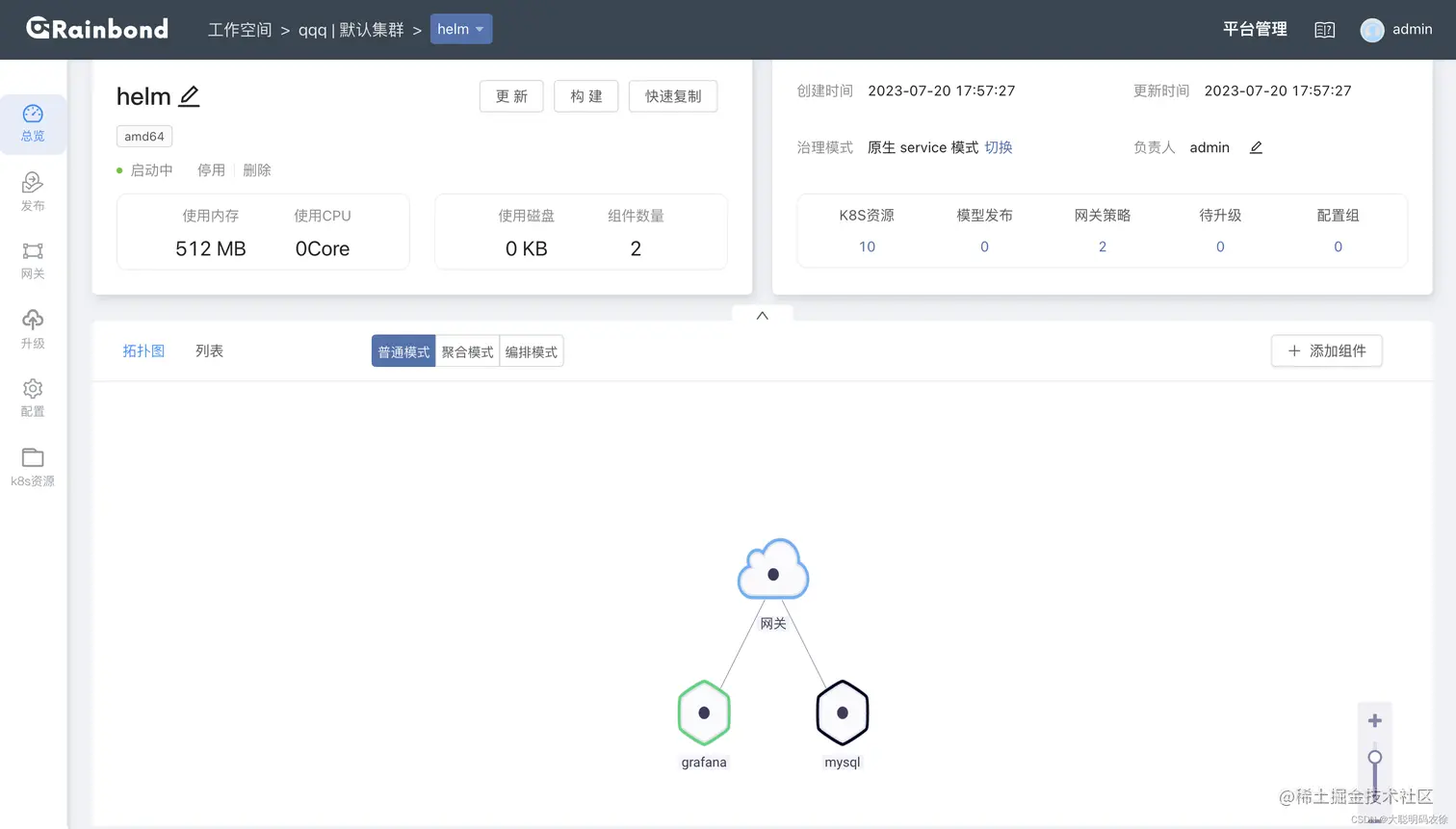Click the topology zoom slider handle
The image size is (1456, 829).
coord(1375,757)
